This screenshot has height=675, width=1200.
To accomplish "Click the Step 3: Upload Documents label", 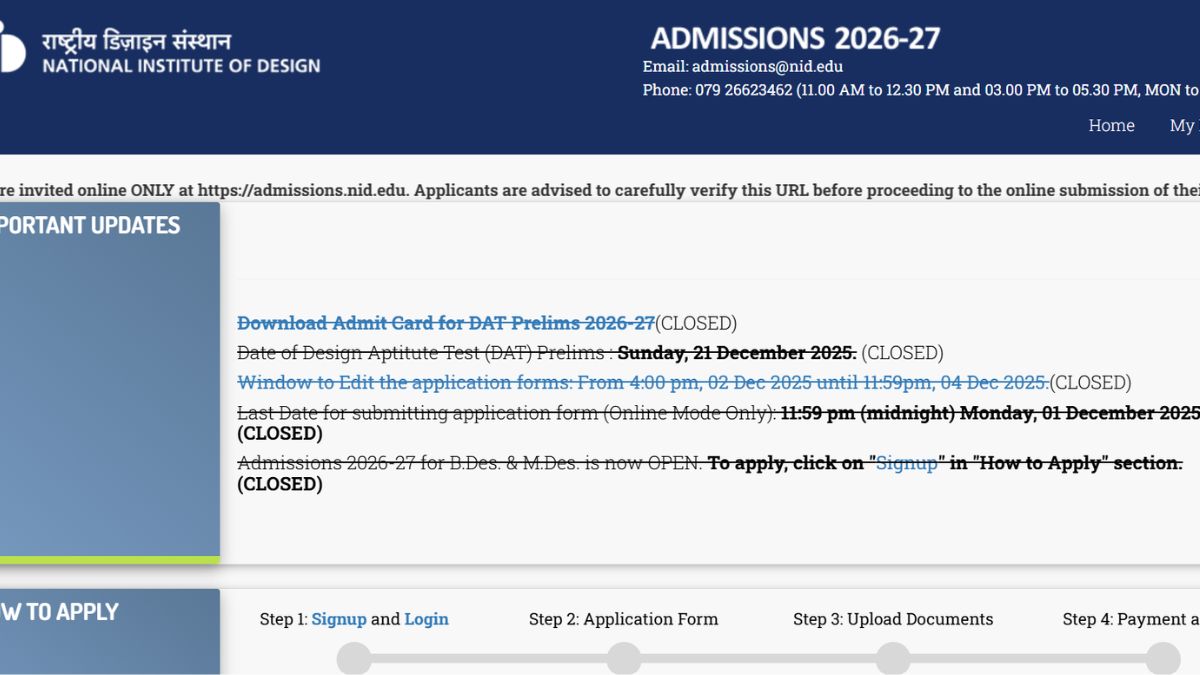I will 893,619.
